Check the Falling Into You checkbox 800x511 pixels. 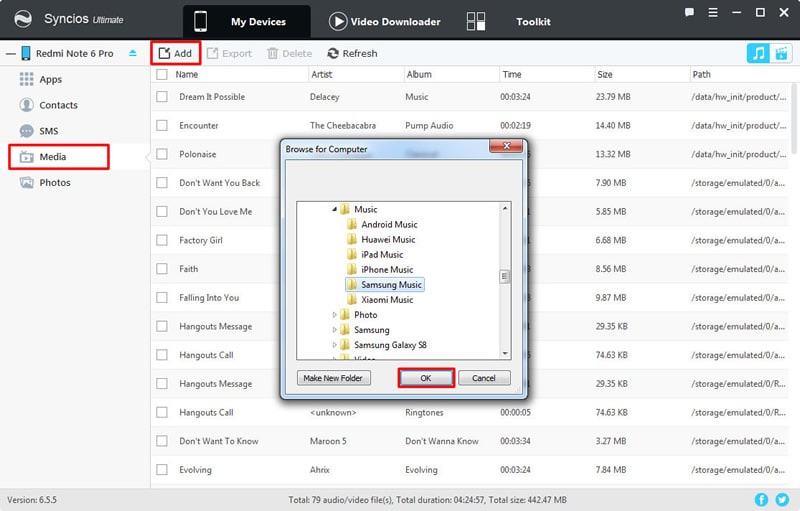162,297
